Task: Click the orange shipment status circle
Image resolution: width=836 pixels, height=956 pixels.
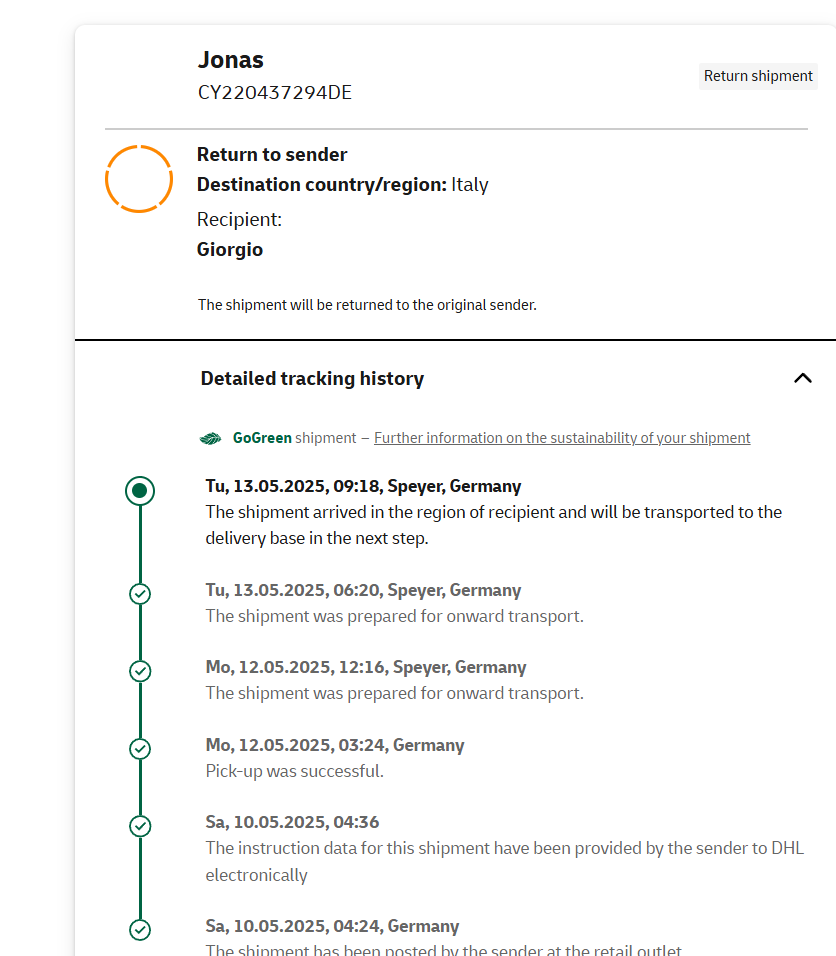Action: 139,179
